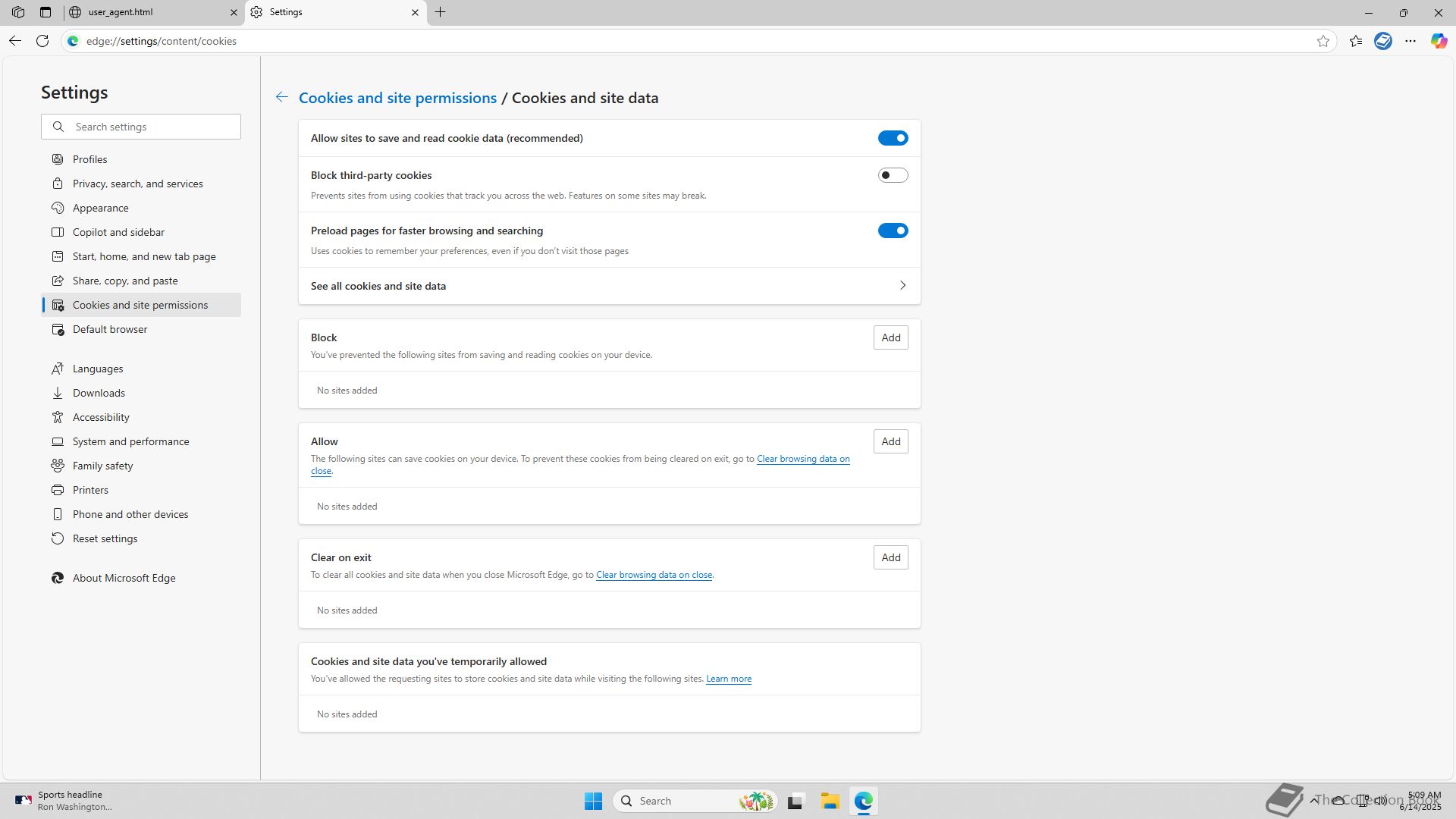Select Downloads in settings sidebar
The height and width of the screenshot is (819, 1456).
click(x=99, y=393)
